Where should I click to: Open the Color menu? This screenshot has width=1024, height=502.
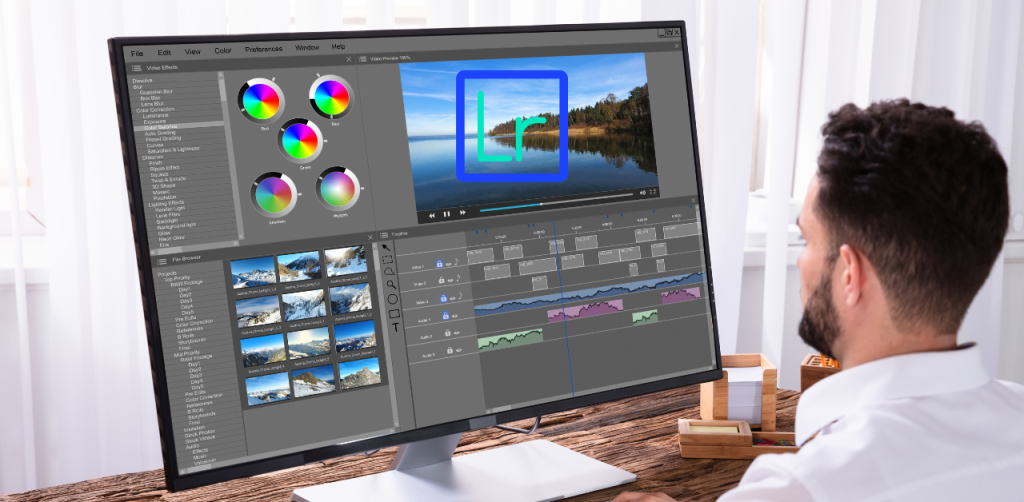pyautogui.click(x=222, y=49)
